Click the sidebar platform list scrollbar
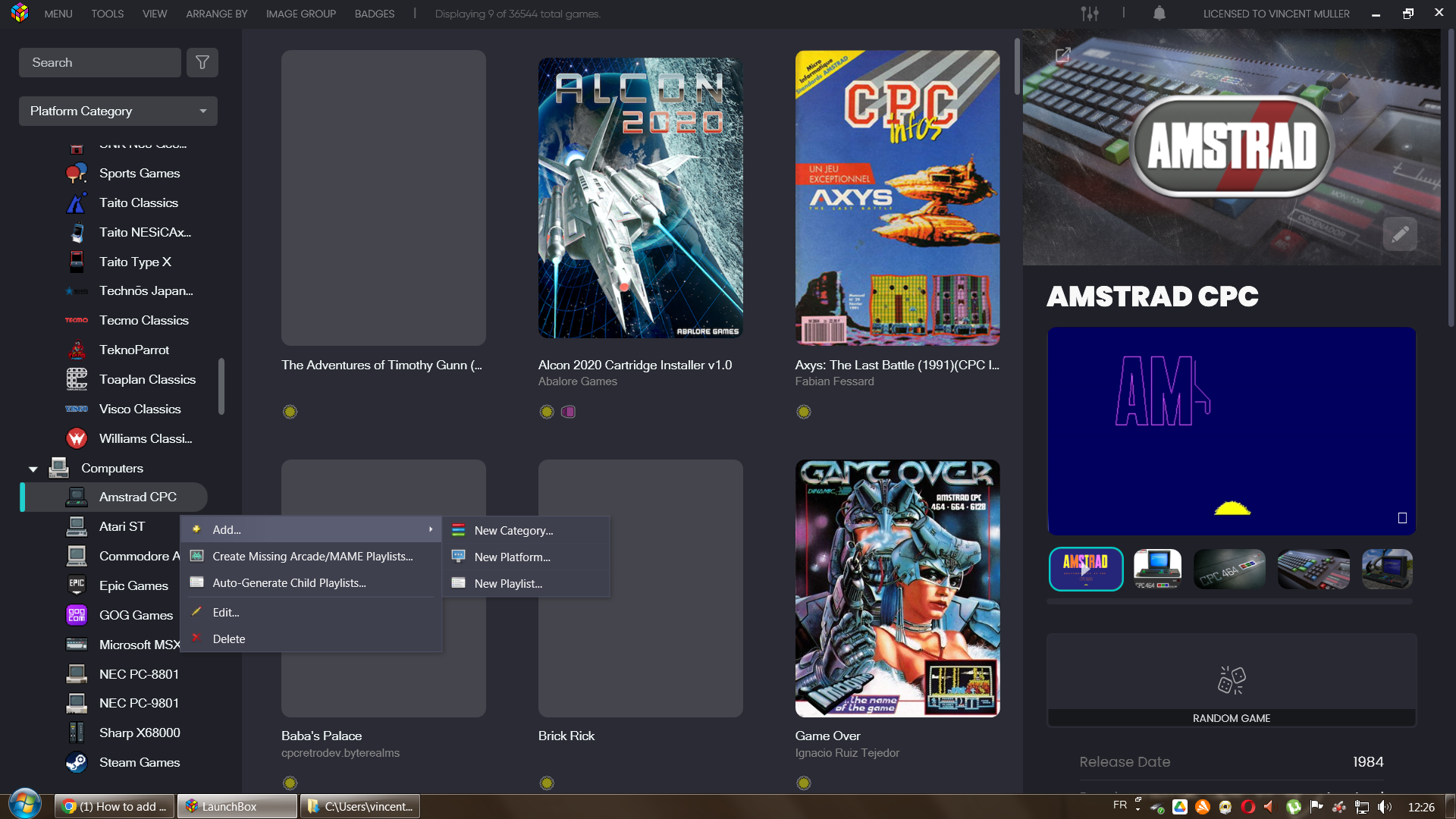This screenshot has height=819, width=1456. [221, 387]
